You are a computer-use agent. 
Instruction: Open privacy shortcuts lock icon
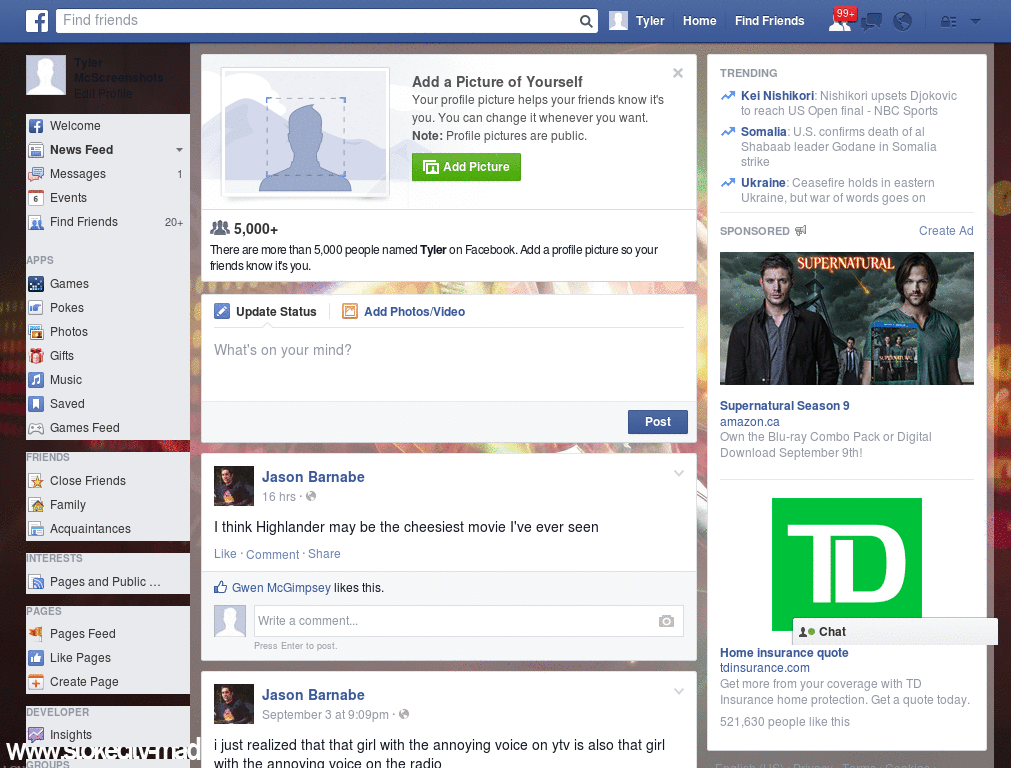948,22
